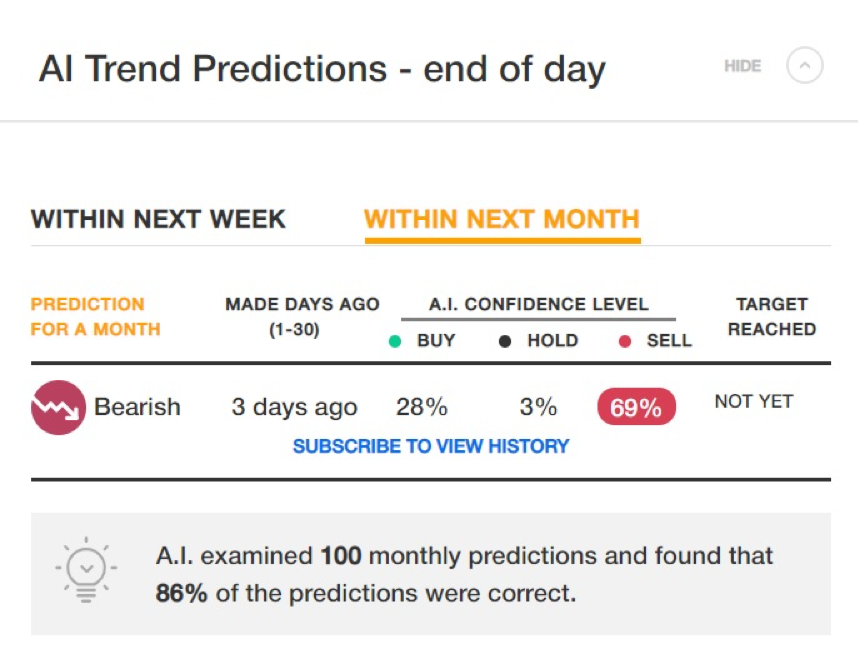Screen dimensions: 858x662
Task: Click the TARGET REACHED column header
Action: 772,316
